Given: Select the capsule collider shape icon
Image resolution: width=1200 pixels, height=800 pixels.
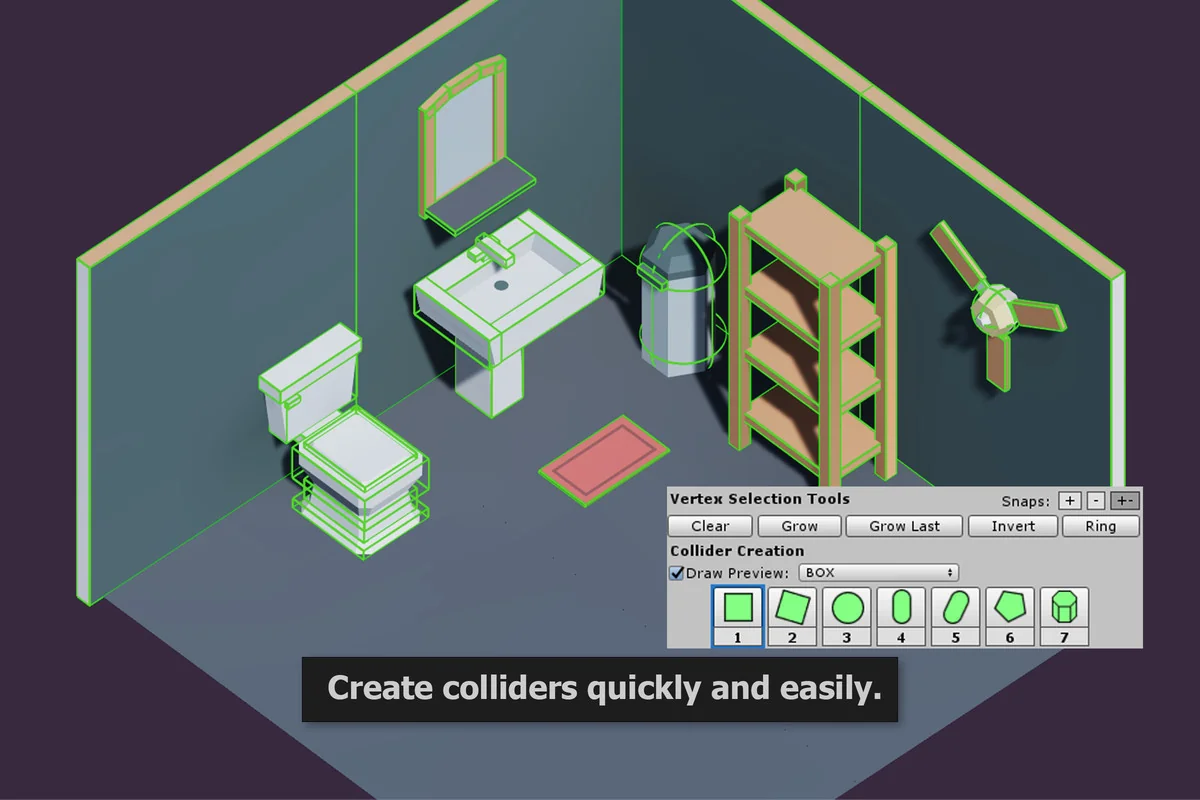Looking at the screenshot, I should pos(901,611).
